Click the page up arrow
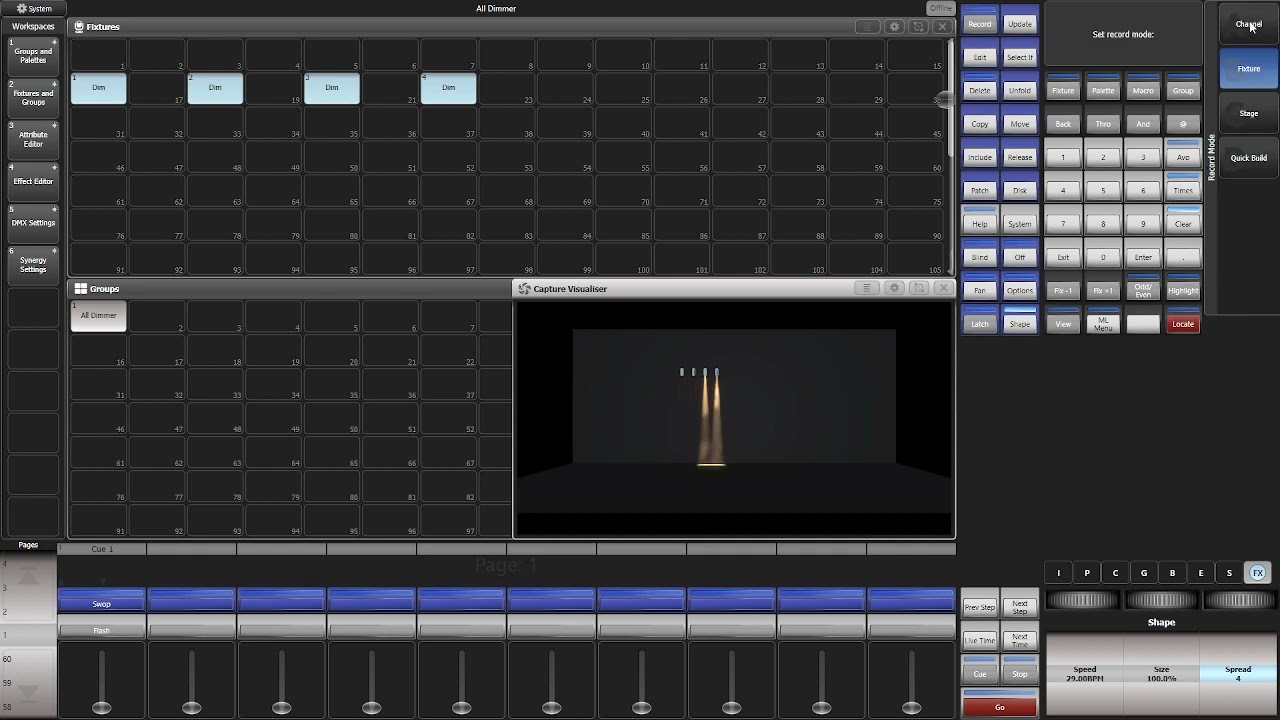 pyautogui.click(x=28, y=576)
